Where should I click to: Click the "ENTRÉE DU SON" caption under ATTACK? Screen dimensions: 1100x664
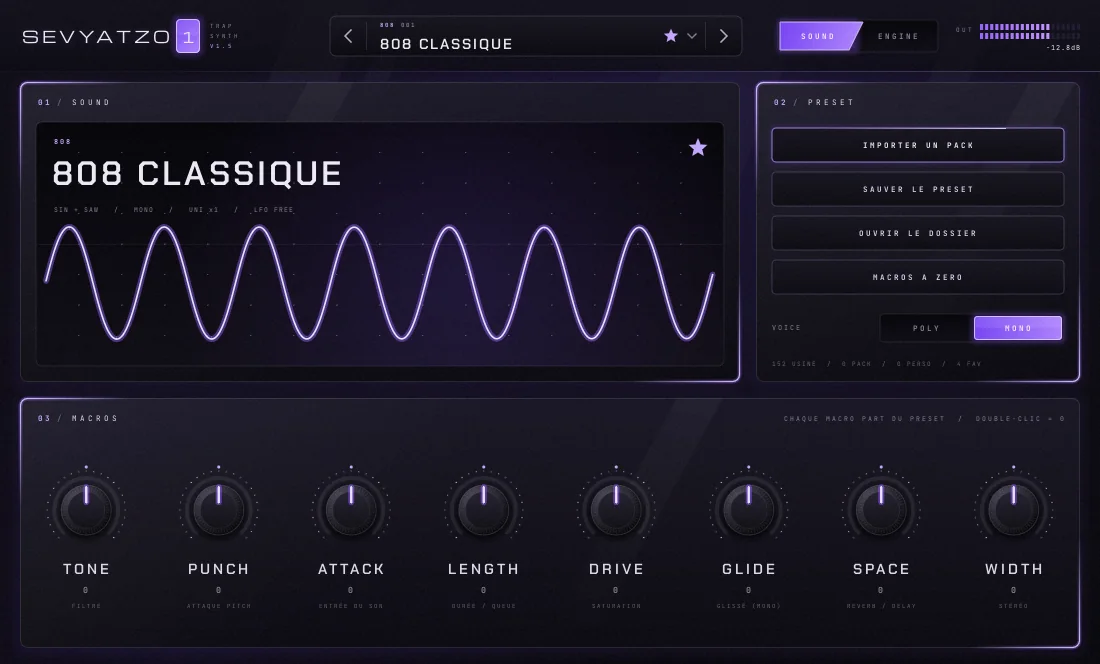click(x=351, y=606)
